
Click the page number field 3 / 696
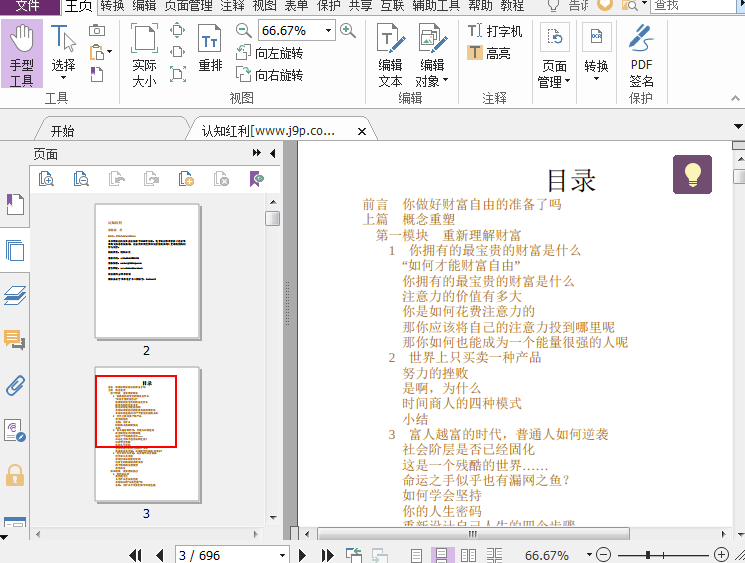232,555
